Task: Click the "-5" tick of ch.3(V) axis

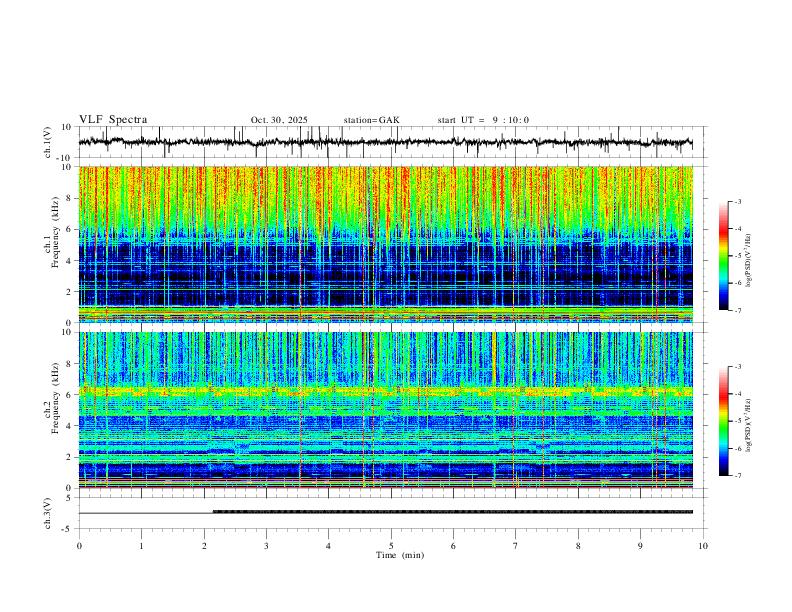Action: click(67, 529)
